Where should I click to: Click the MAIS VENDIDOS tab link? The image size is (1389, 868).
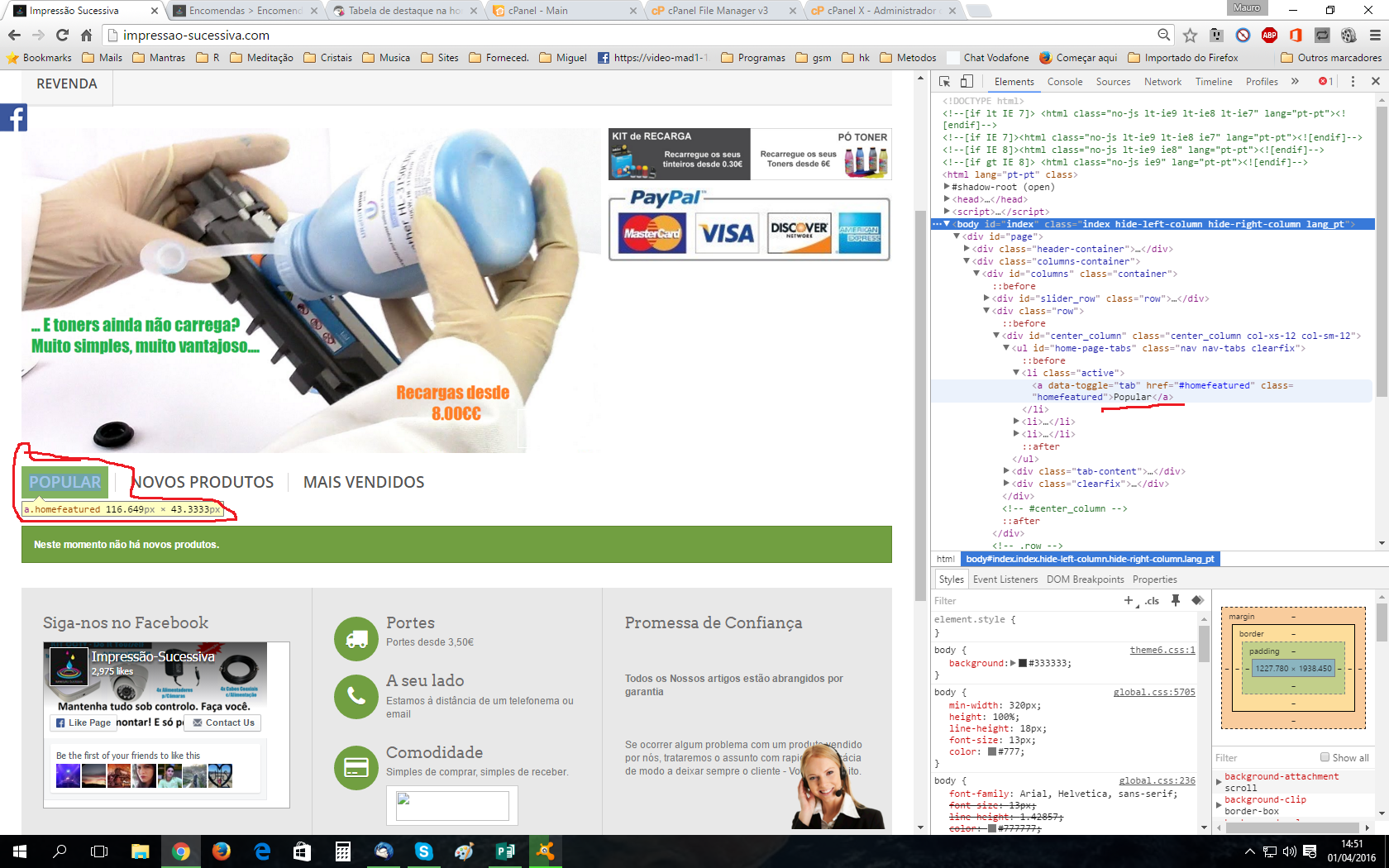pos(364,482)
